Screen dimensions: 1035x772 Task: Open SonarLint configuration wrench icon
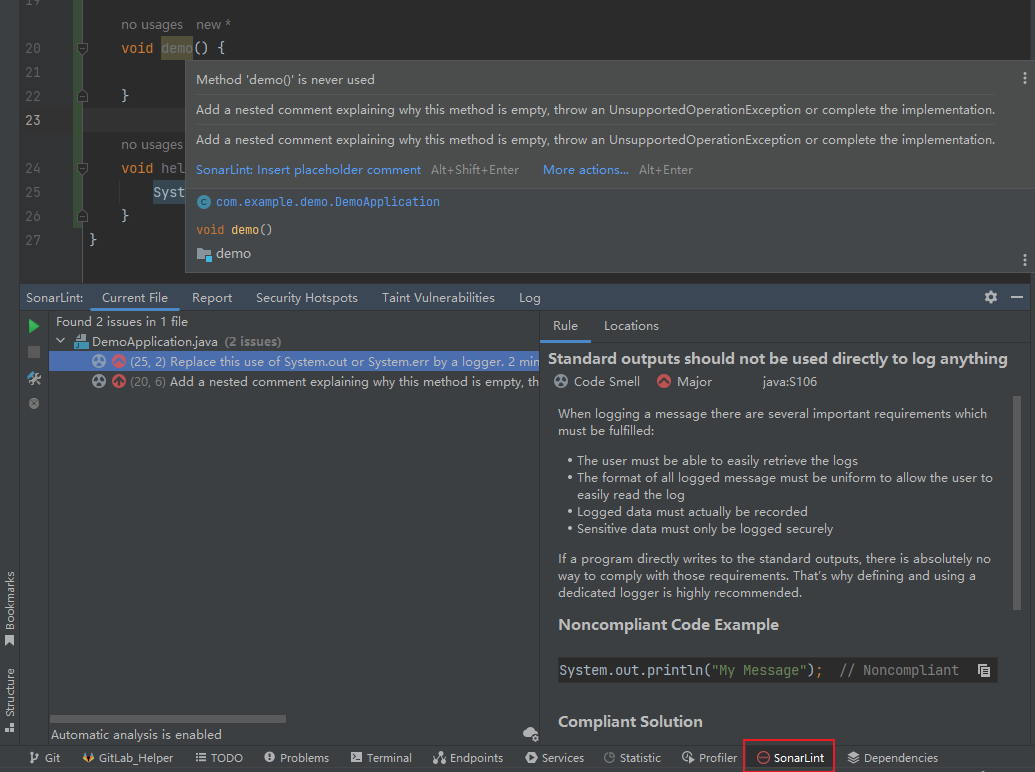pyautogui.click(x=34, y=378)
